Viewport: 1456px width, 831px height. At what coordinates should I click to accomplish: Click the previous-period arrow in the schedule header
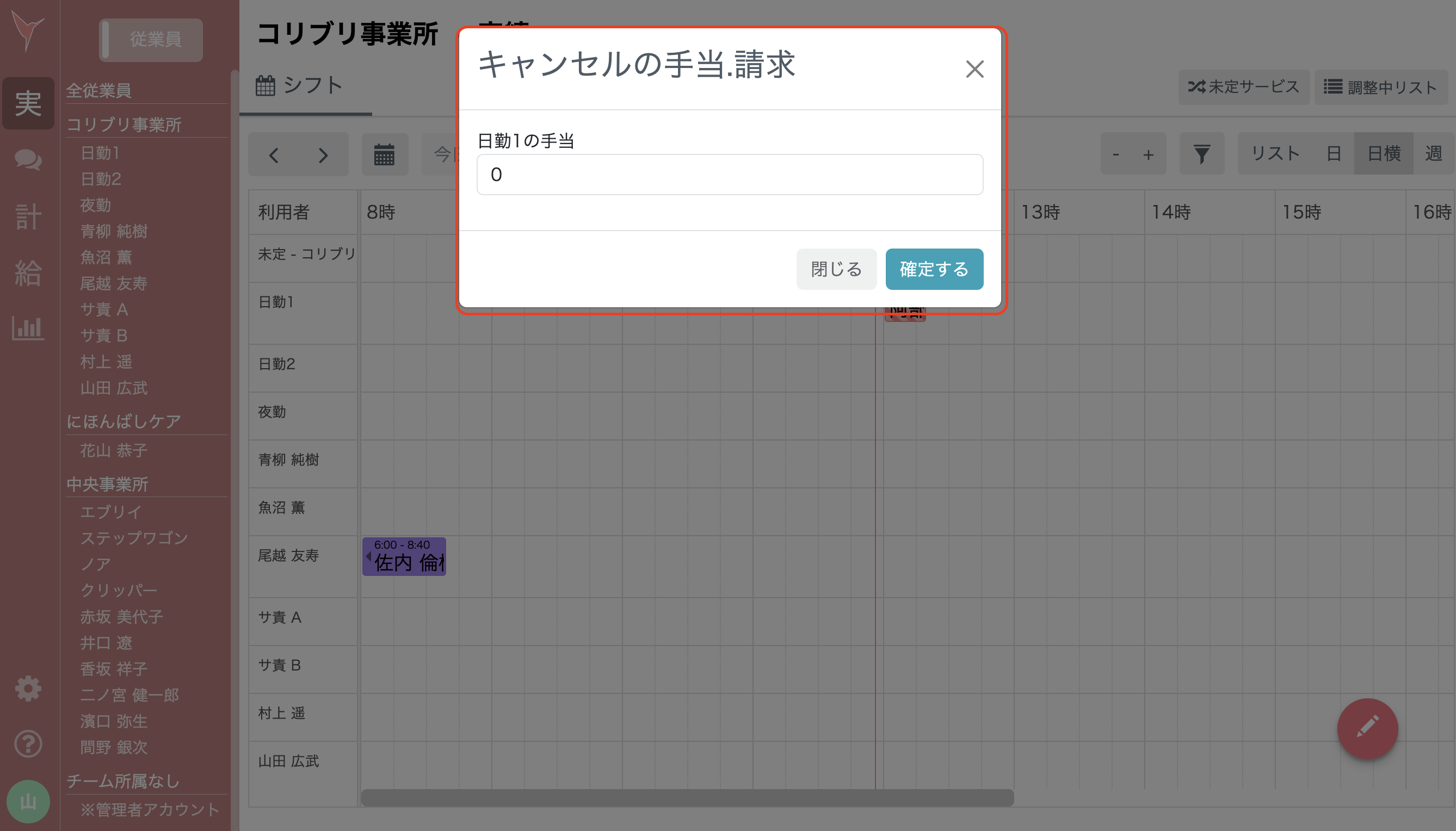275,154
